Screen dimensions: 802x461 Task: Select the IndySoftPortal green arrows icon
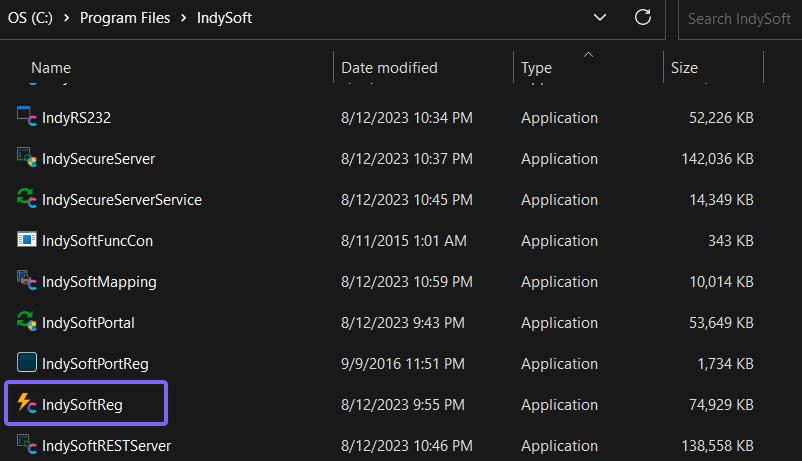point(26,322)
